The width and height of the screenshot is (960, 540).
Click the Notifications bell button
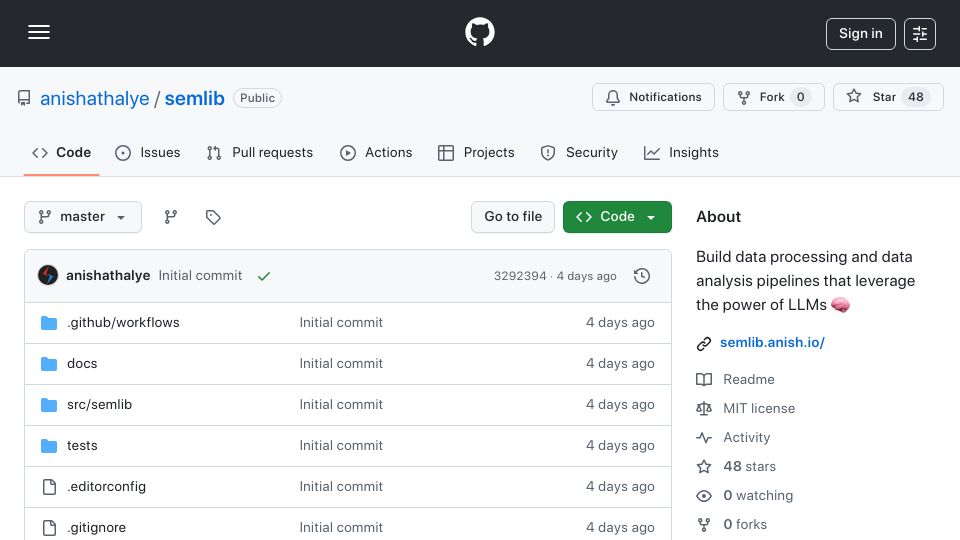point(653,97)
